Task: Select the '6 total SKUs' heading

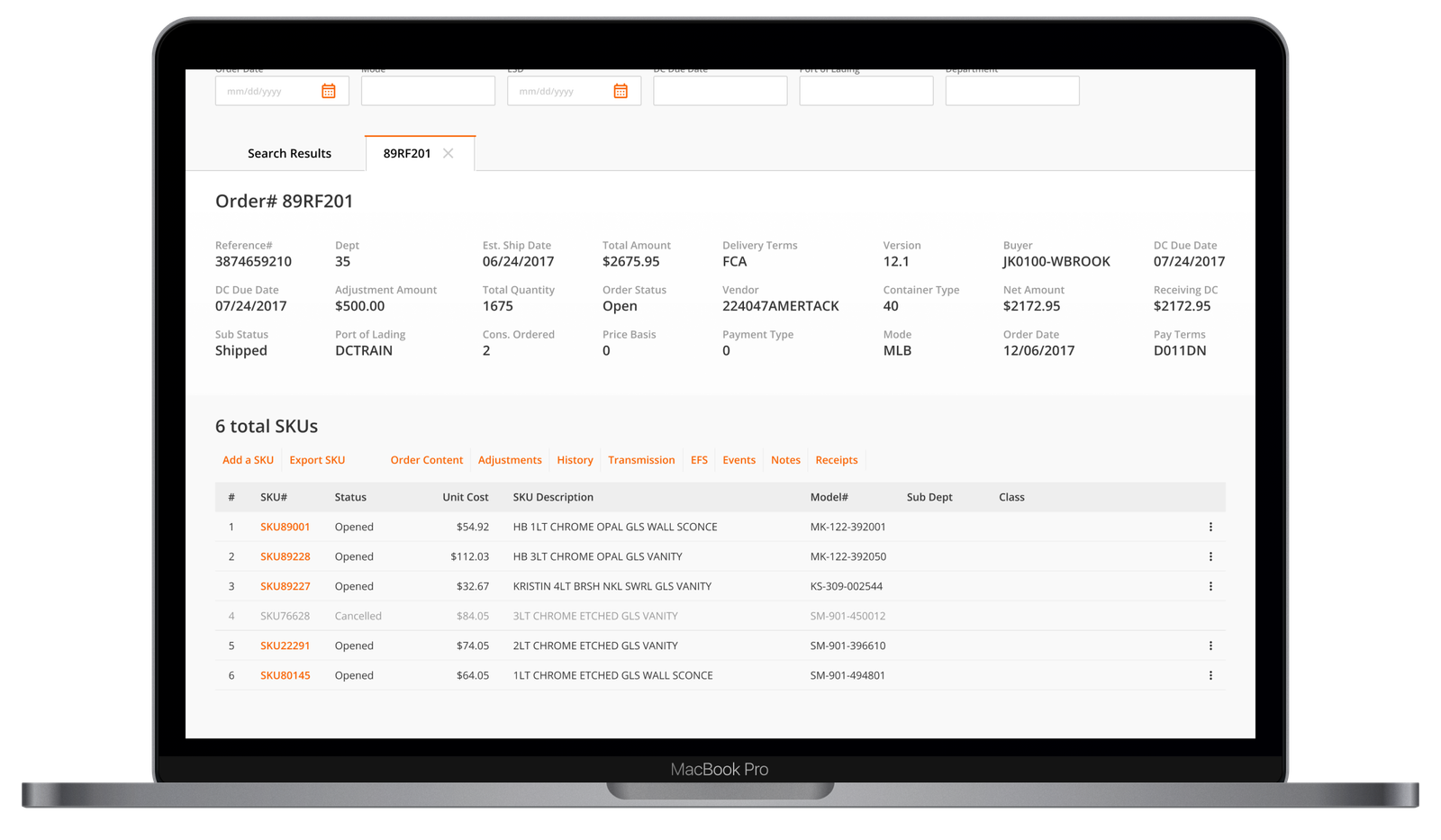Action: click(x=267, y=426)
